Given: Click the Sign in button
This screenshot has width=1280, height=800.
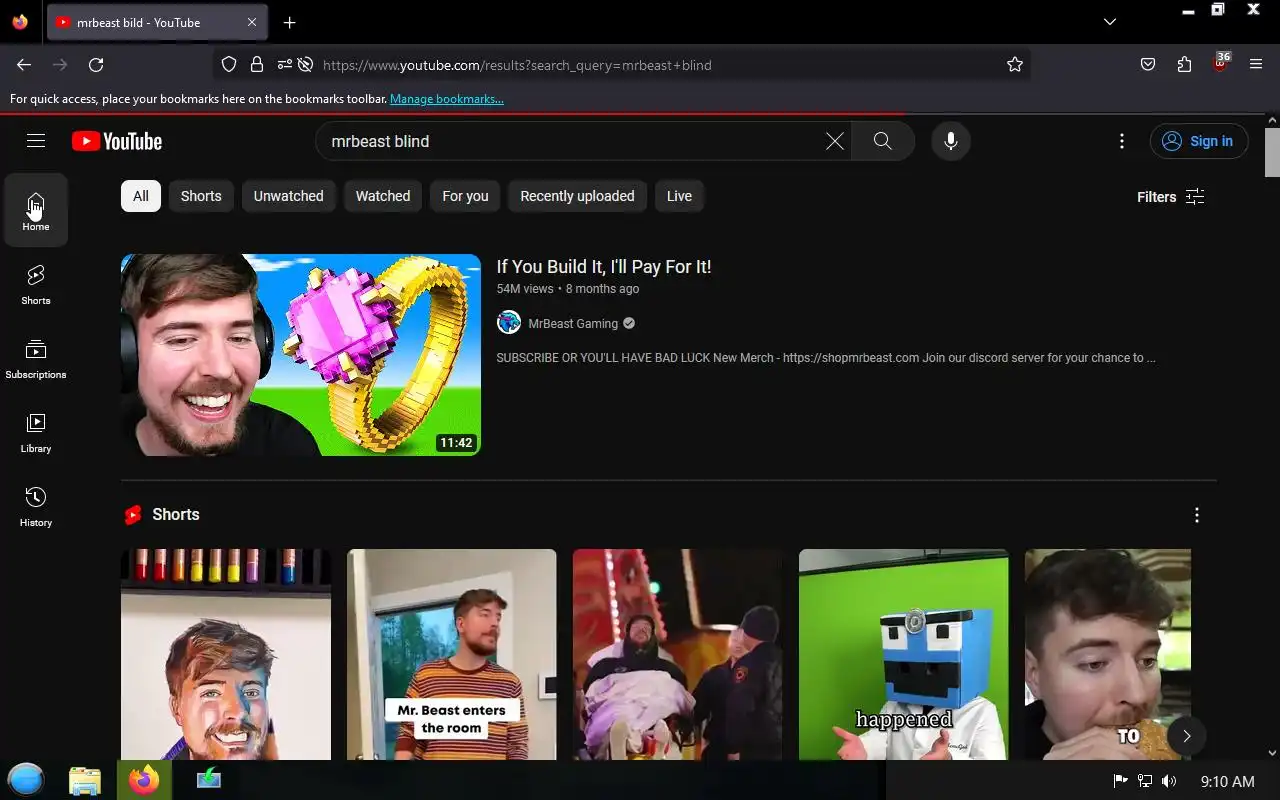Looking at the screenshot, I should point(1199,141).
